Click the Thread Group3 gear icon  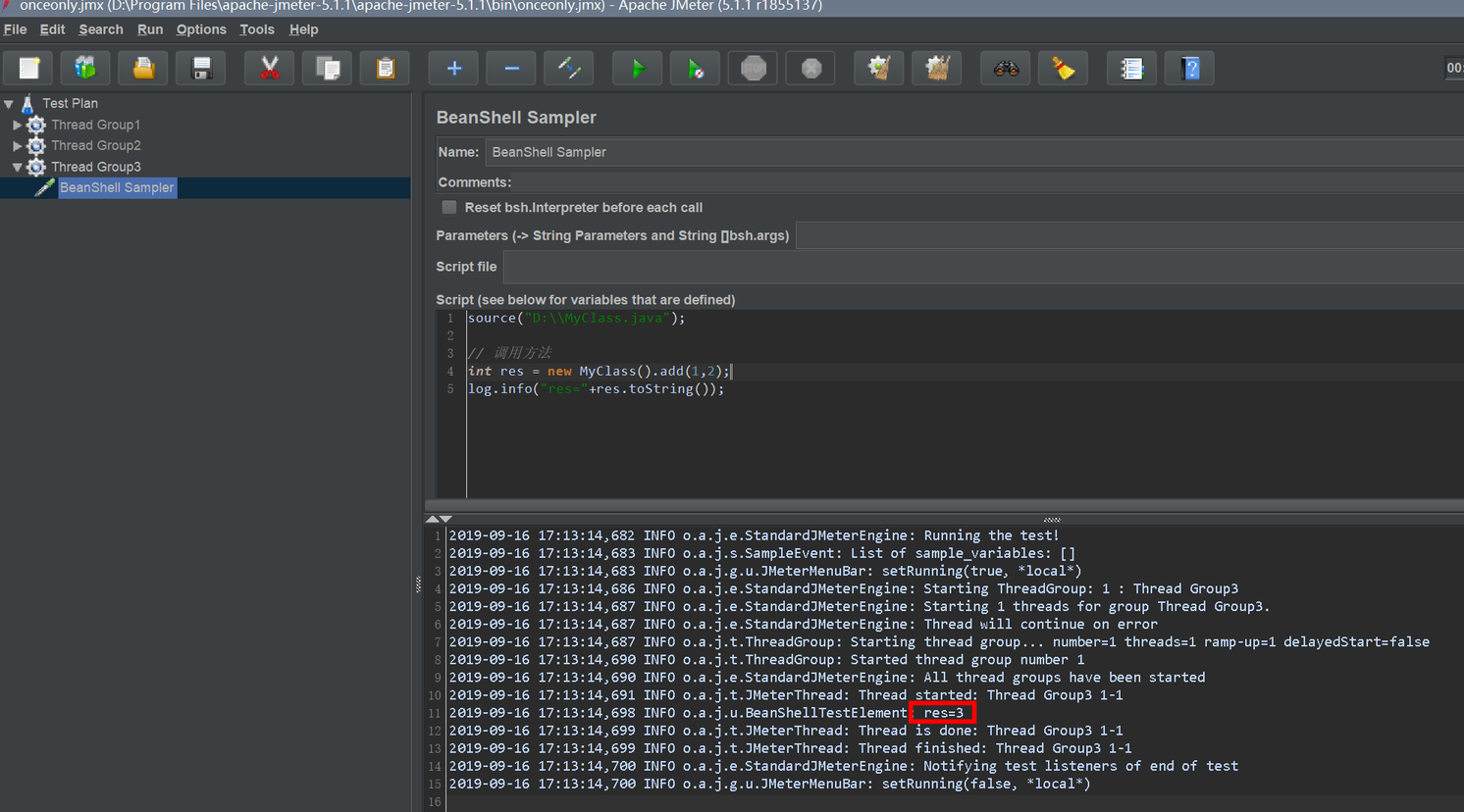pos(36,167)
